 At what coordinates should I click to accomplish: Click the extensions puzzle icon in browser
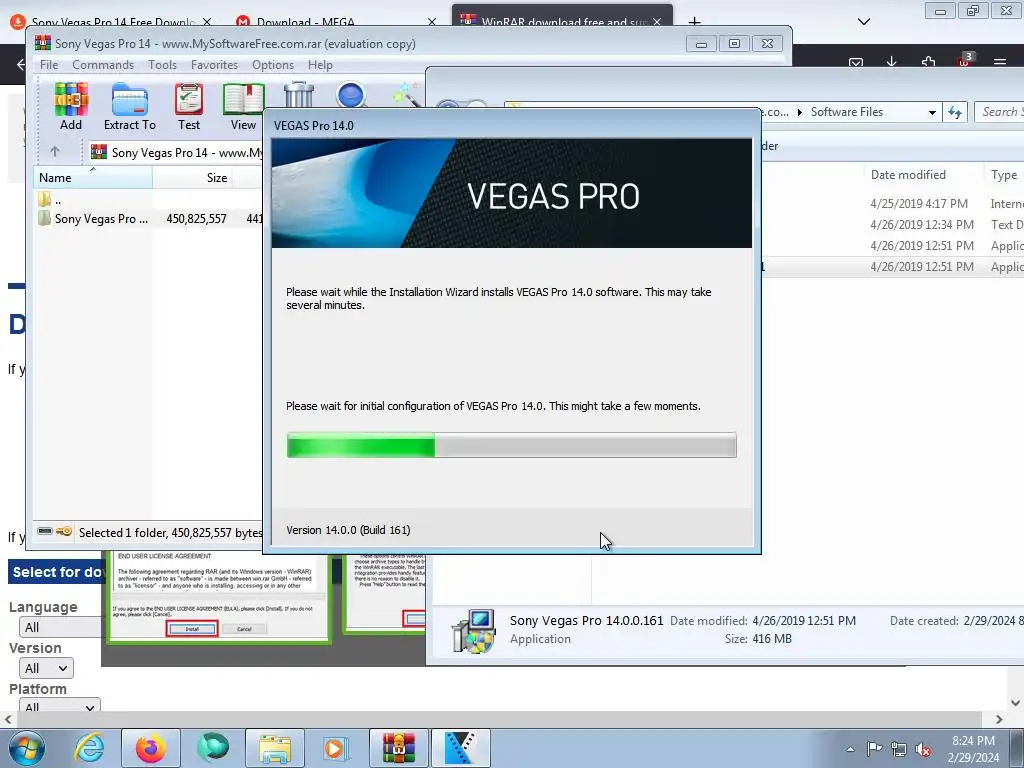pos(928,62)
